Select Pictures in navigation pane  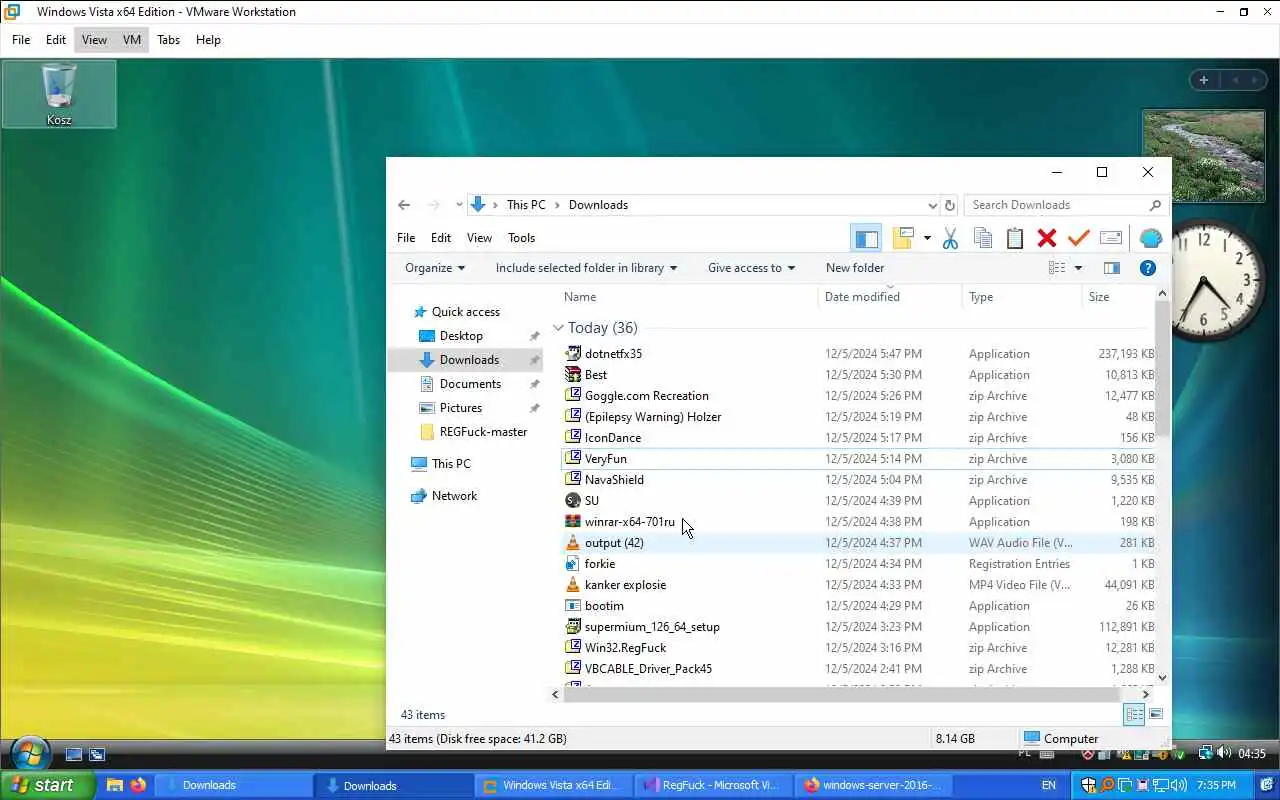click(x=460, y=408)
